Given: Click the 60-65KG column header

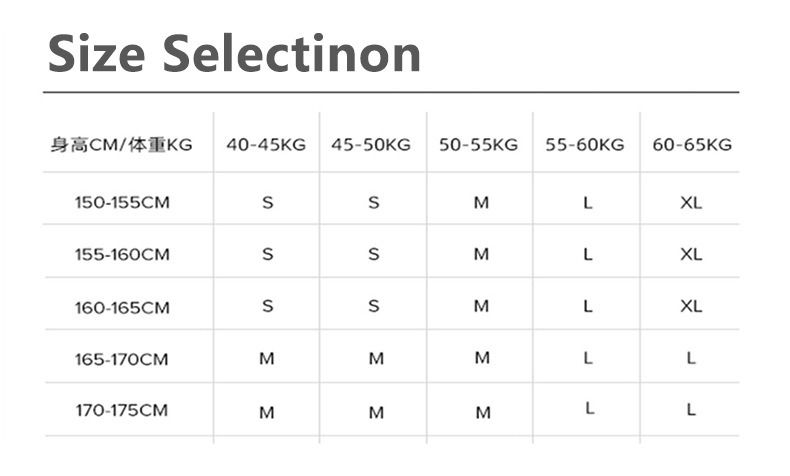Looking at the screenshot, I should pyautogui.click(x=692, y=145).
